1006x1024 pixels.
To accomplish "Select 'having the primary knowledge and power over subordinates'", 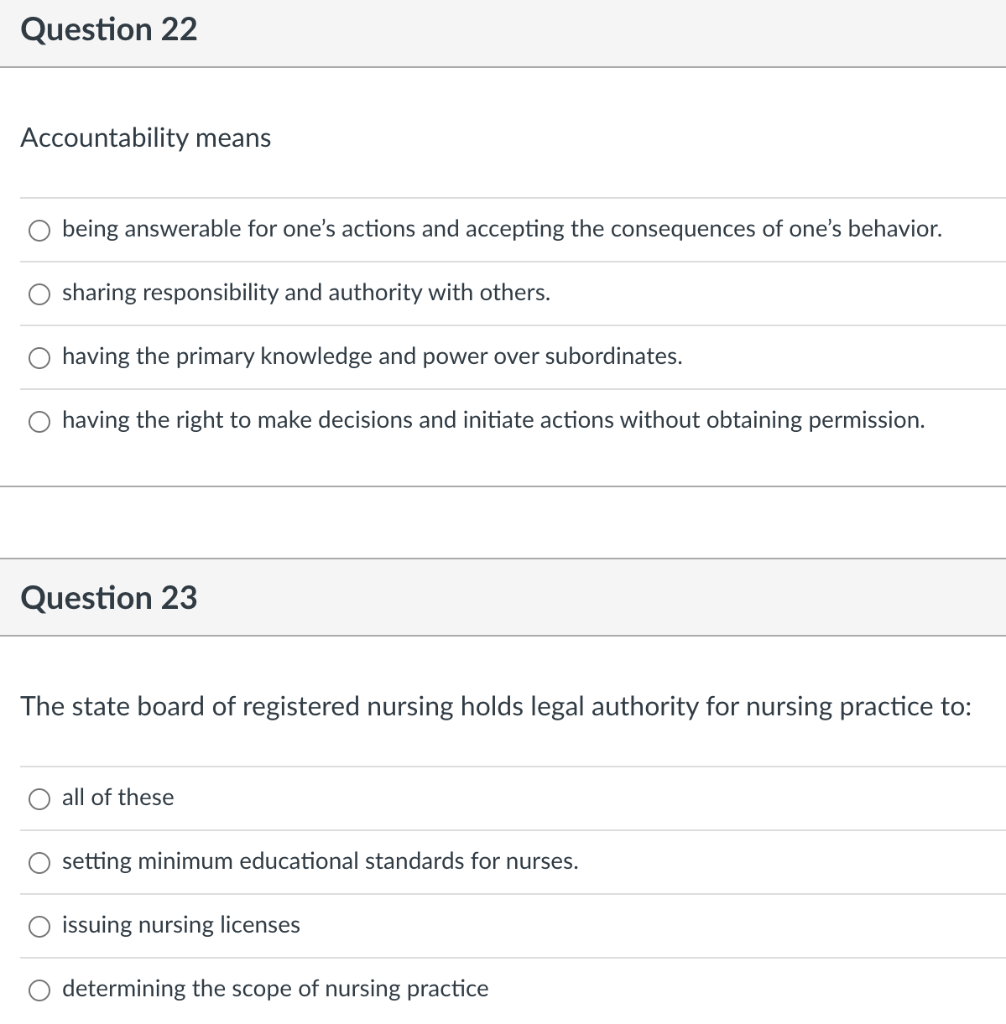I will coord(372,357).
